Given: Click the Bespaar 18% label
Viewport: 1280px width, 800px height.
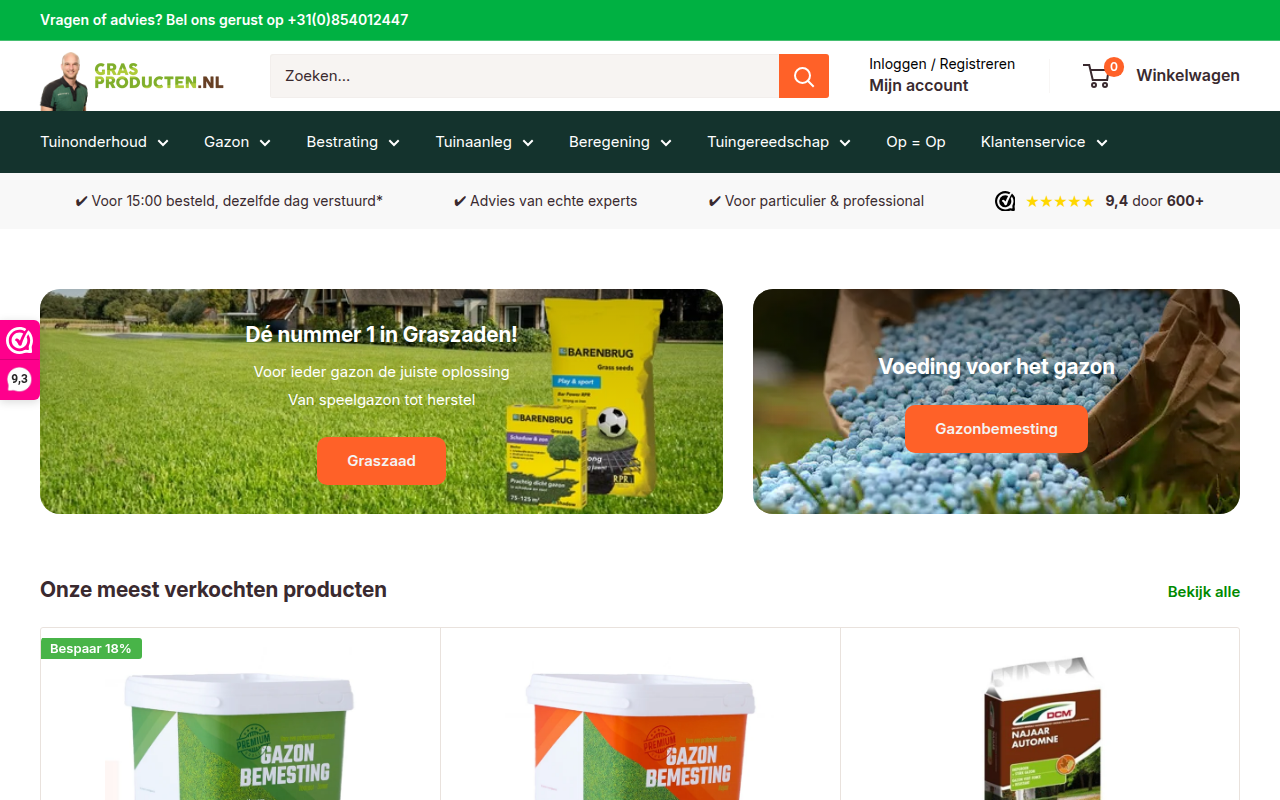Looking at the screenshot, I should [91, 649].
